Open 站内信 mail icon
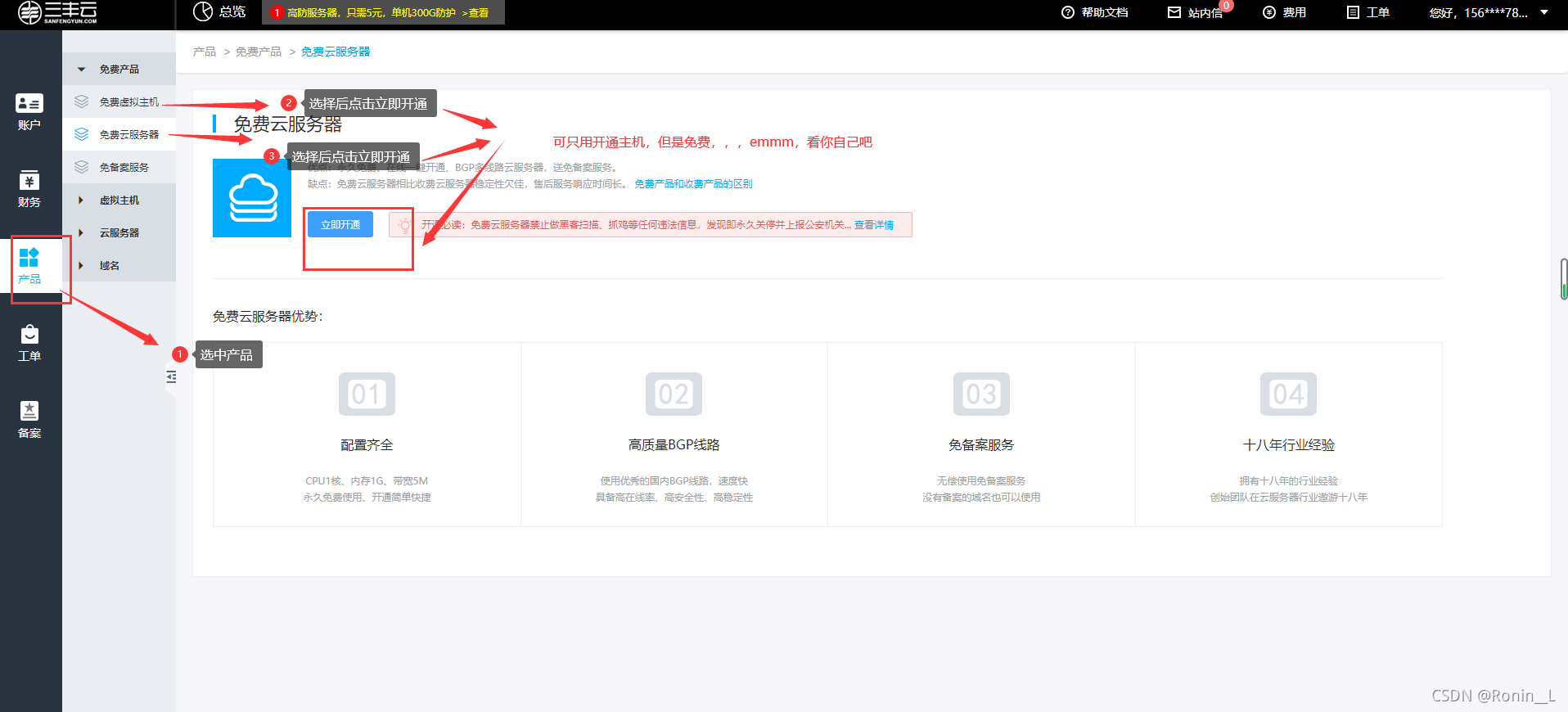This screenshot has height=712, width=1568. coord(1174,12)
